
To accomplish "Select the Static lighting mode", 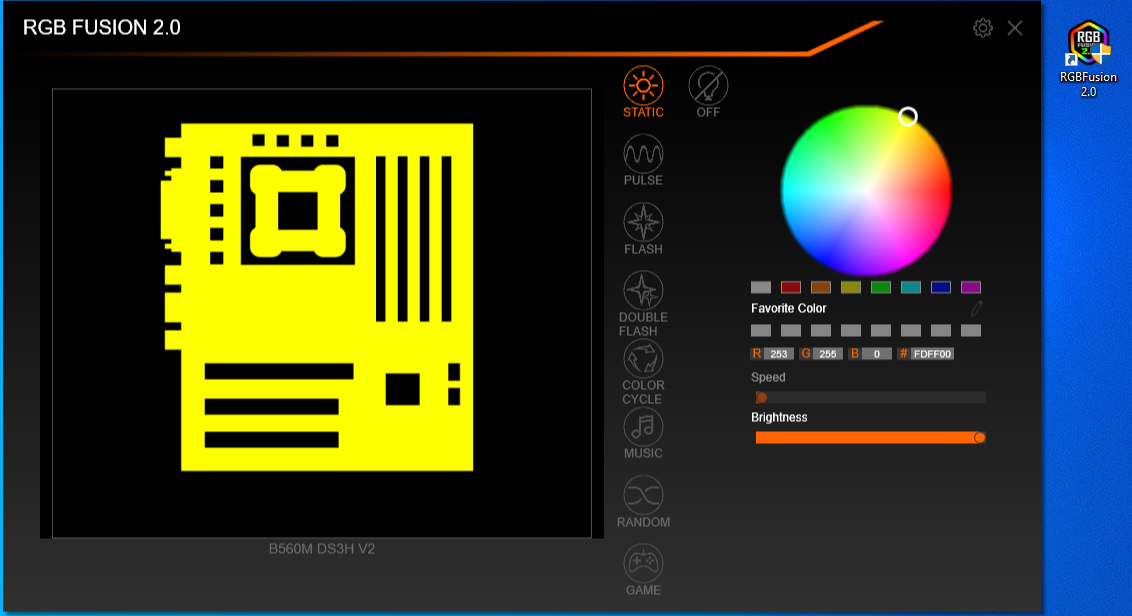I will [x=643, y=92].
